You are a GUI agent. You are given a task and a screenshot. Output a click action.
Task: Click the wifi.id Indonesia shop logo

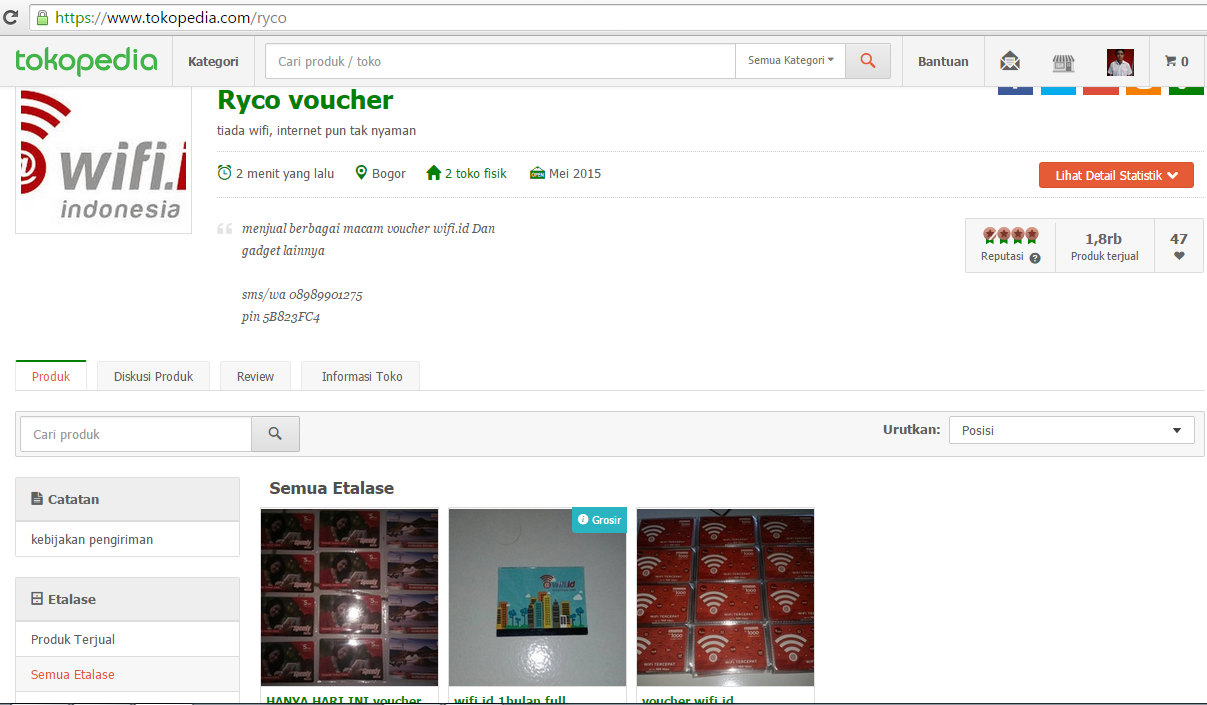coord(103,160)
